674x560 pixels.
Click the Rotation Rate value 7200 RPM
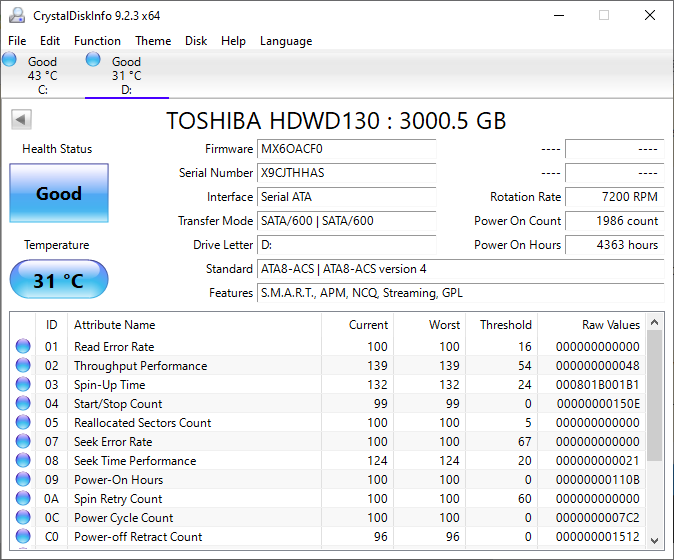(x=615, y=197)
